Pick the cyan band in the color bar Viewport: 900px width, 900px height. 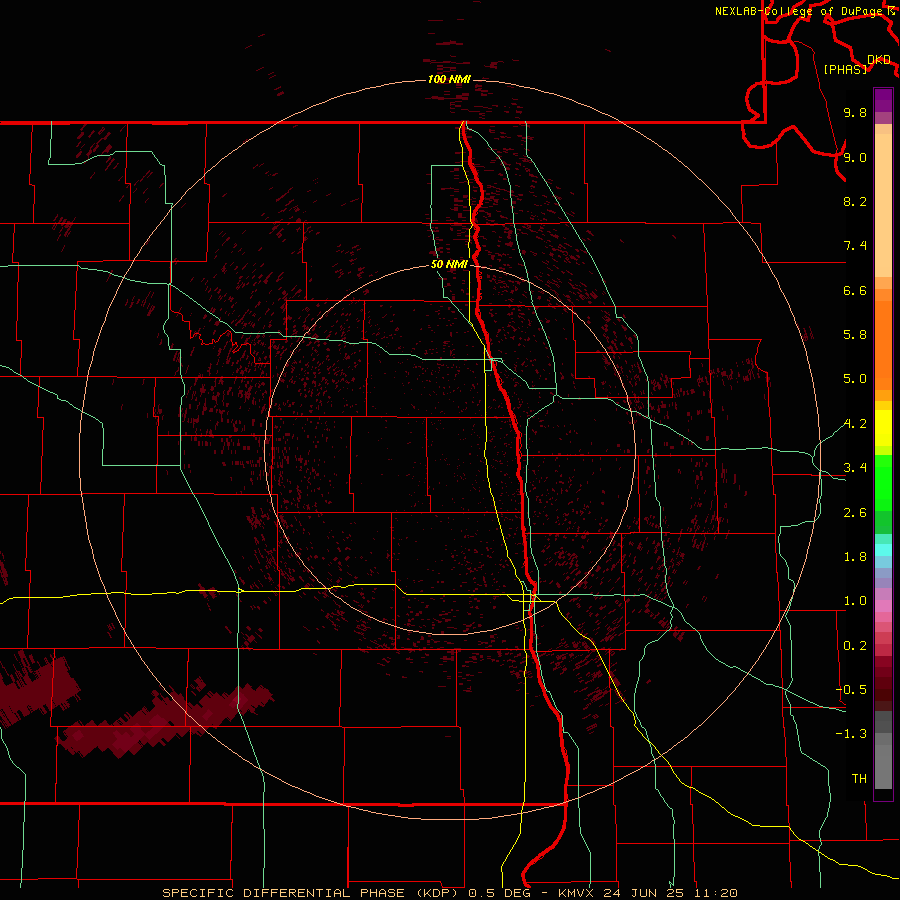[x=883, y=550]
